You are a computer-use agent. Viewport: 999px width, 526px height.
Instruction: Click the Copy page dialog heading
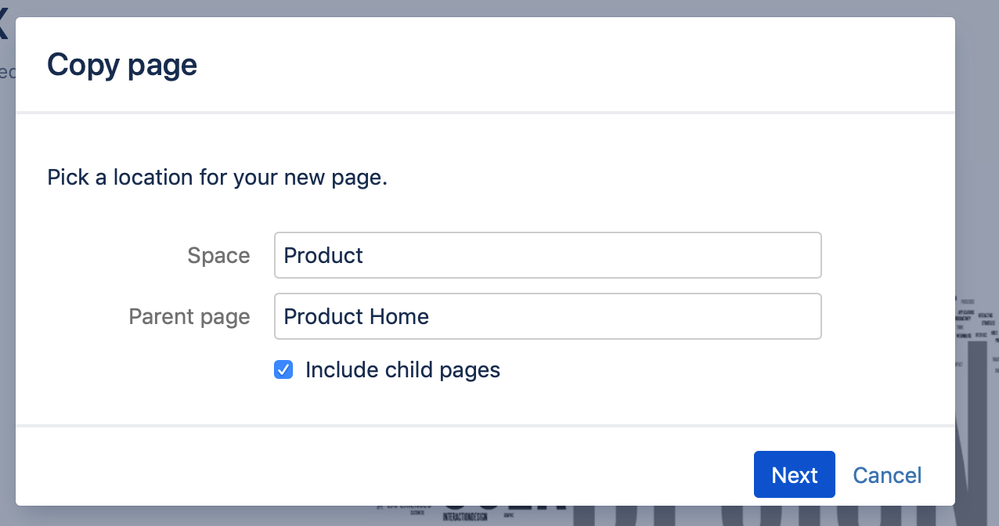coord(122,65)
